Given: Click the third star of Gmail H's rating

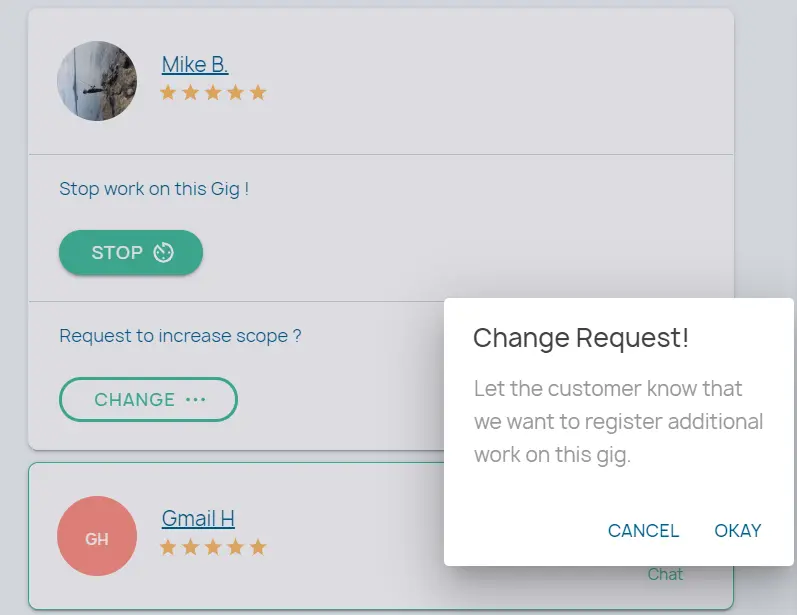Looking at the screenshot, I should pos(213,547).
